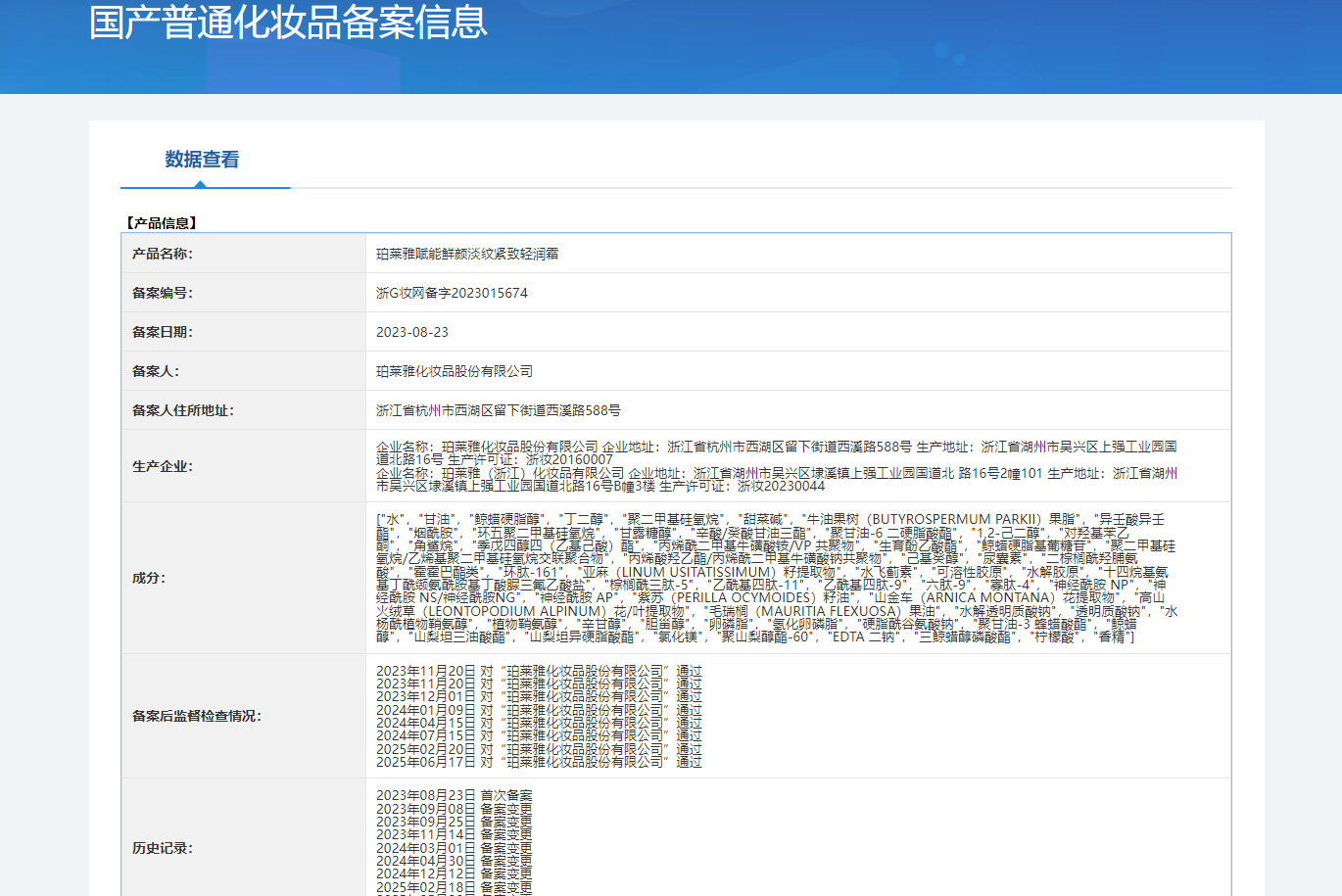
Task: Select the 2025年06月17日 inspection record
Action: coord(539,761)
